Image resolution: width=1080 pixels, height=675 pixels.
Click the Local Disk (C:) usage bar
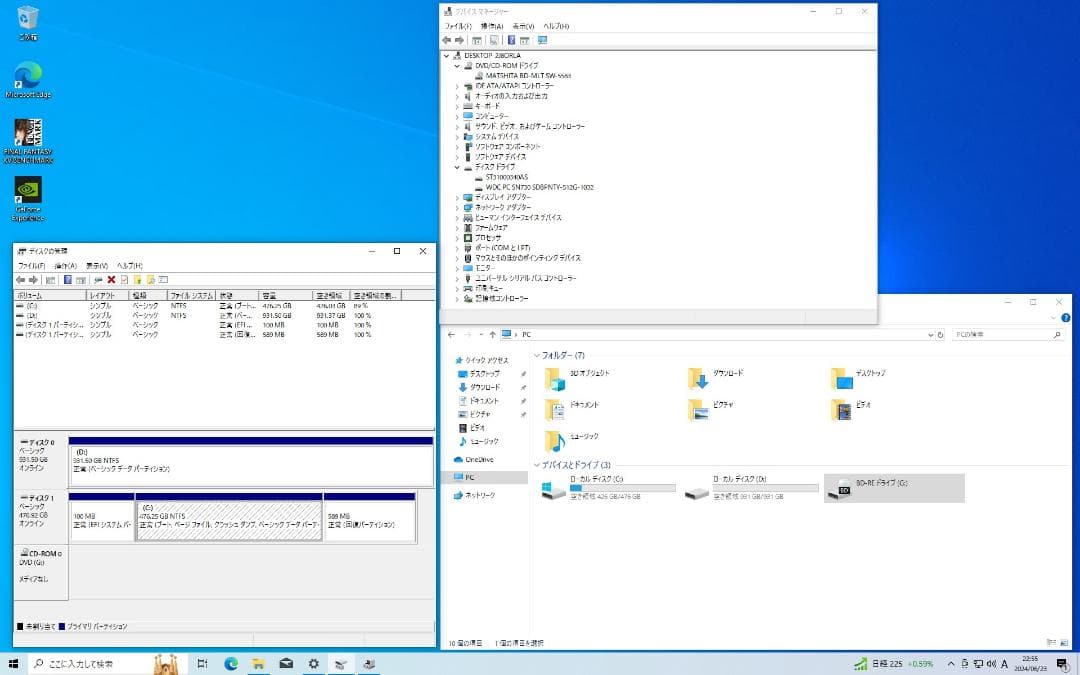622,489
